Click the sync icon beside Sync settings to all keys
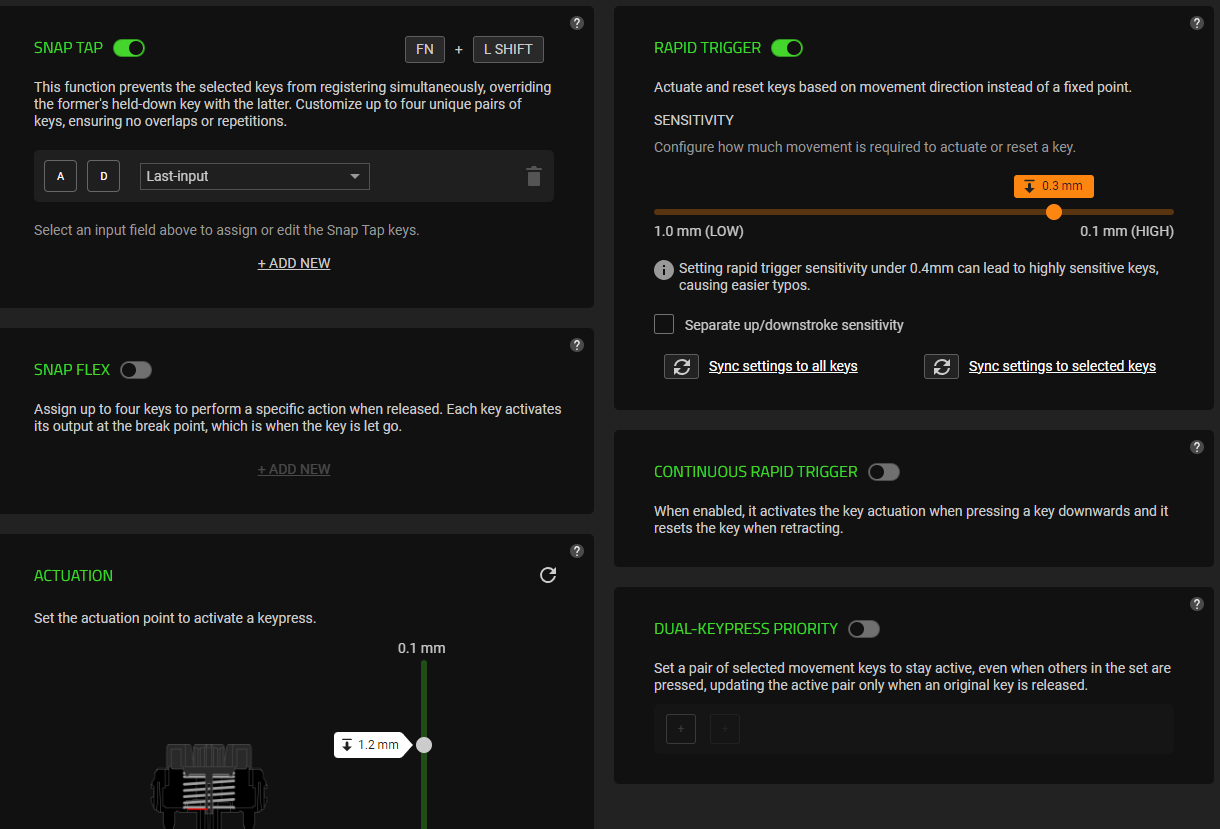 (681, 367)
